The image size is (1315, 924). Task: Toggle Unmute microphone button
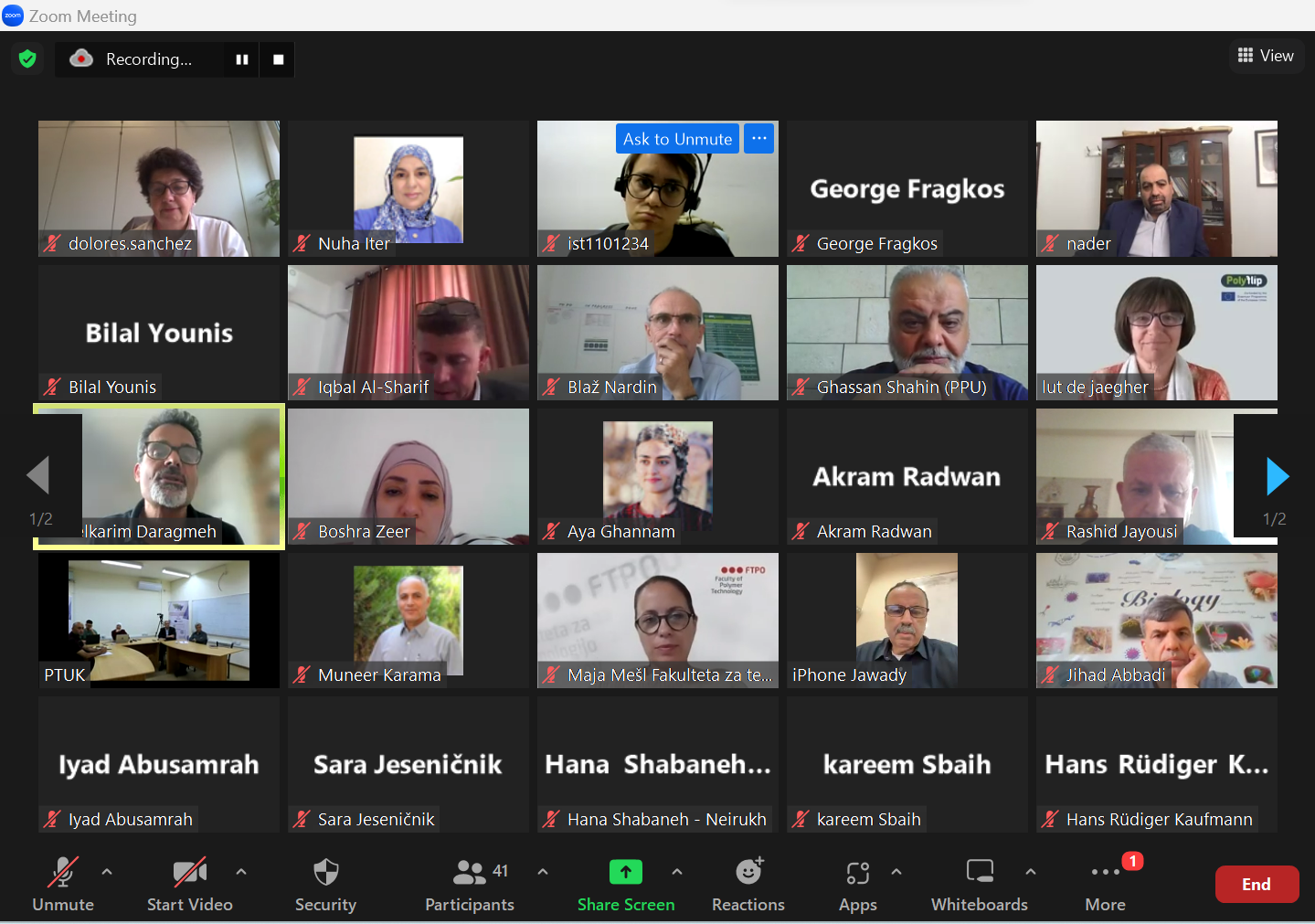[63, 873]
